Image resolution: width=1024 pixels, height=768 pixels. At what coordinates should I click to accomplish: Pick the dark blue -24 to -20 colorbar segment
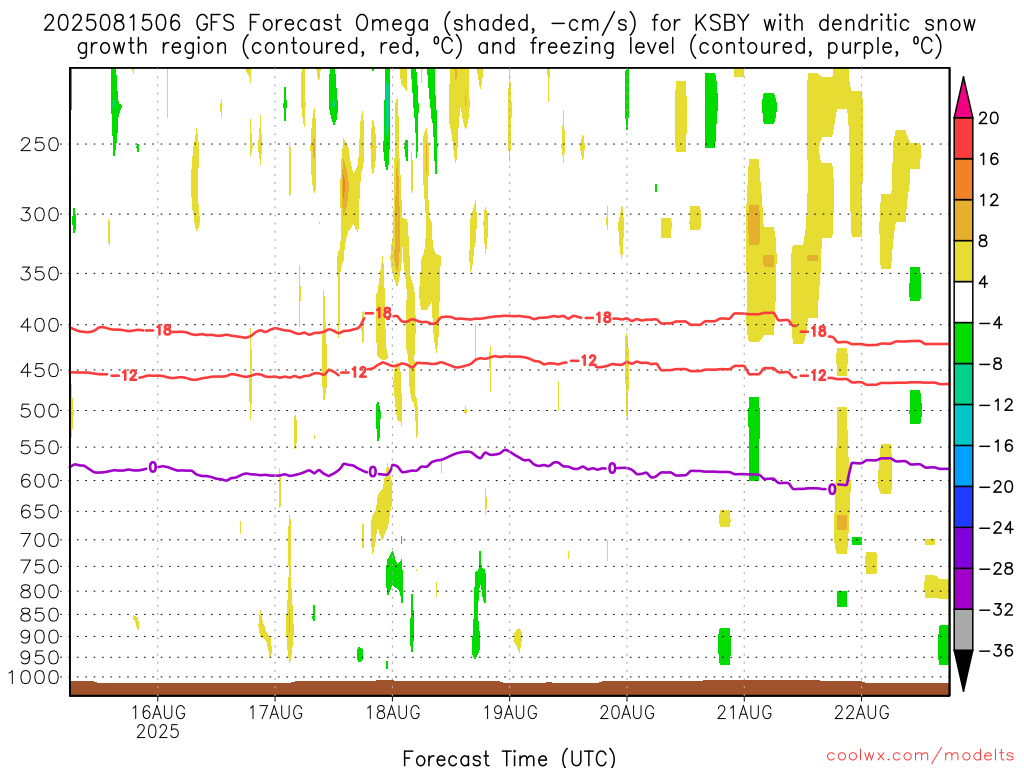coord(963,507)
